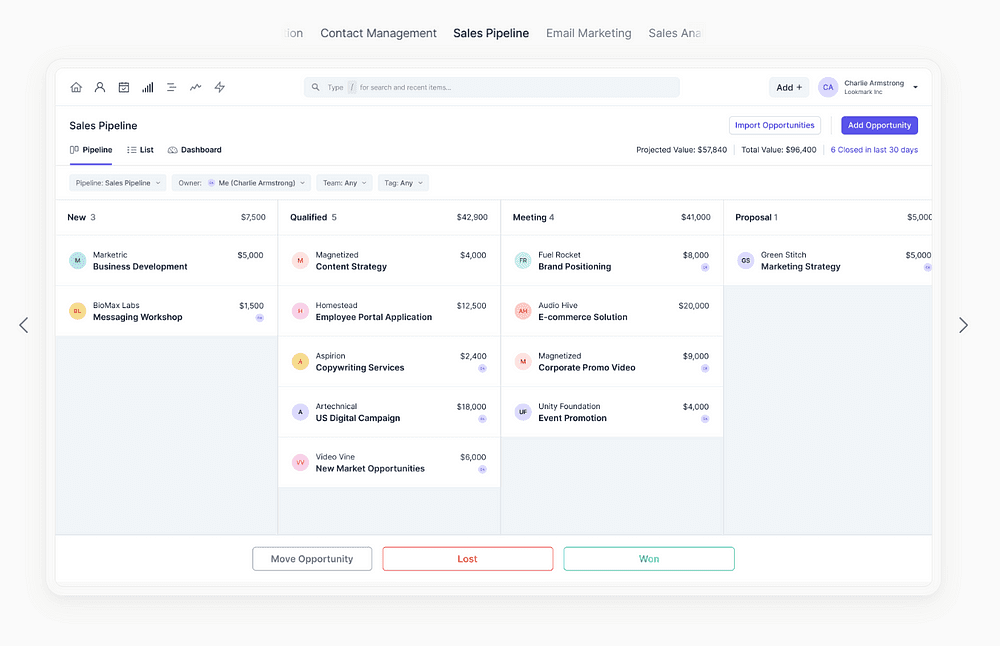The width and height of the screenshot is (1000, 646).
Task: Open the calendar tasks icon
Action: [x=124, y=87]
